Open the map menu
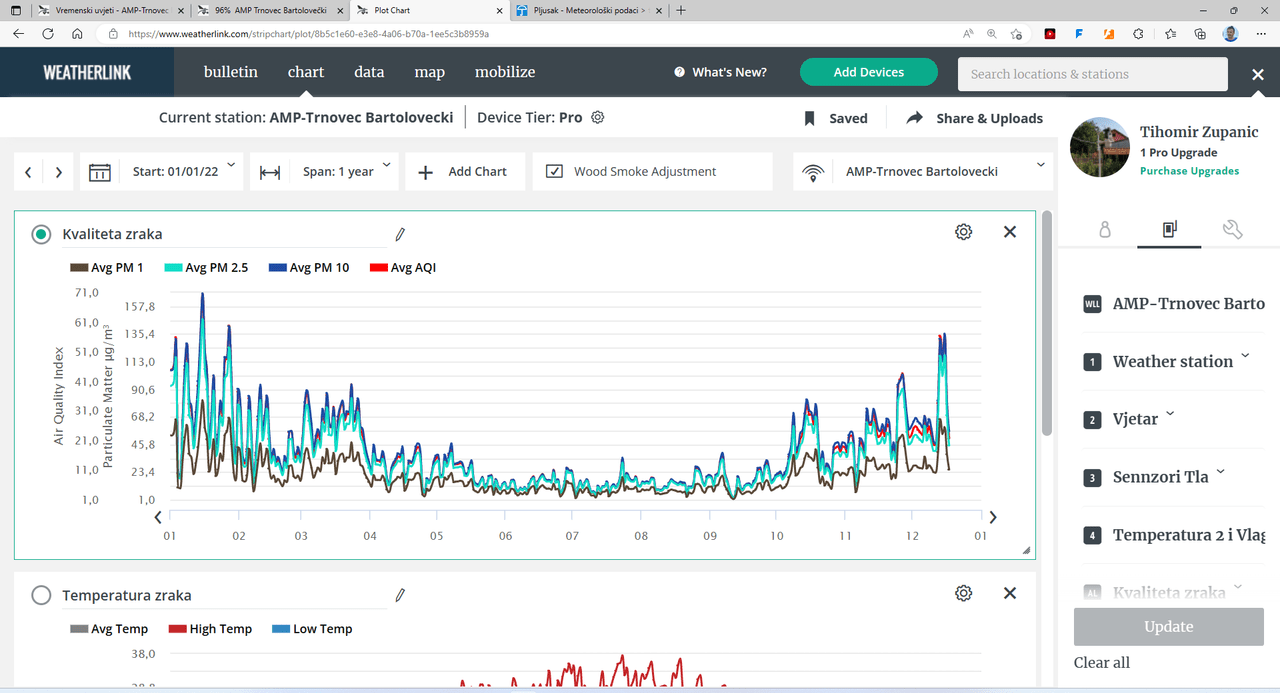 click(x=430, y=72)
